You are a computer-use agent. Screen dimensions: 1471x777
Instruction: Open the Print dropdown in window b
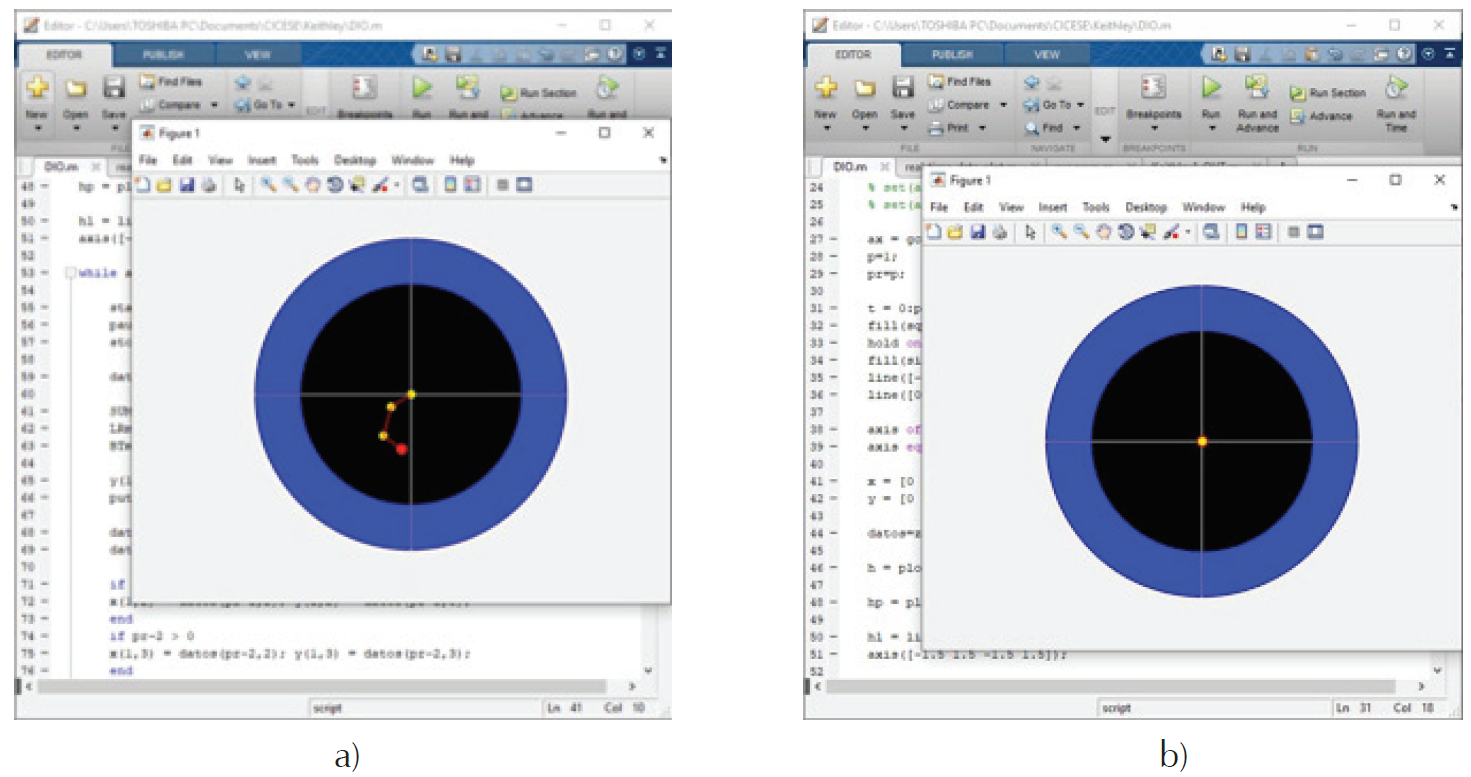coord(959,128)
